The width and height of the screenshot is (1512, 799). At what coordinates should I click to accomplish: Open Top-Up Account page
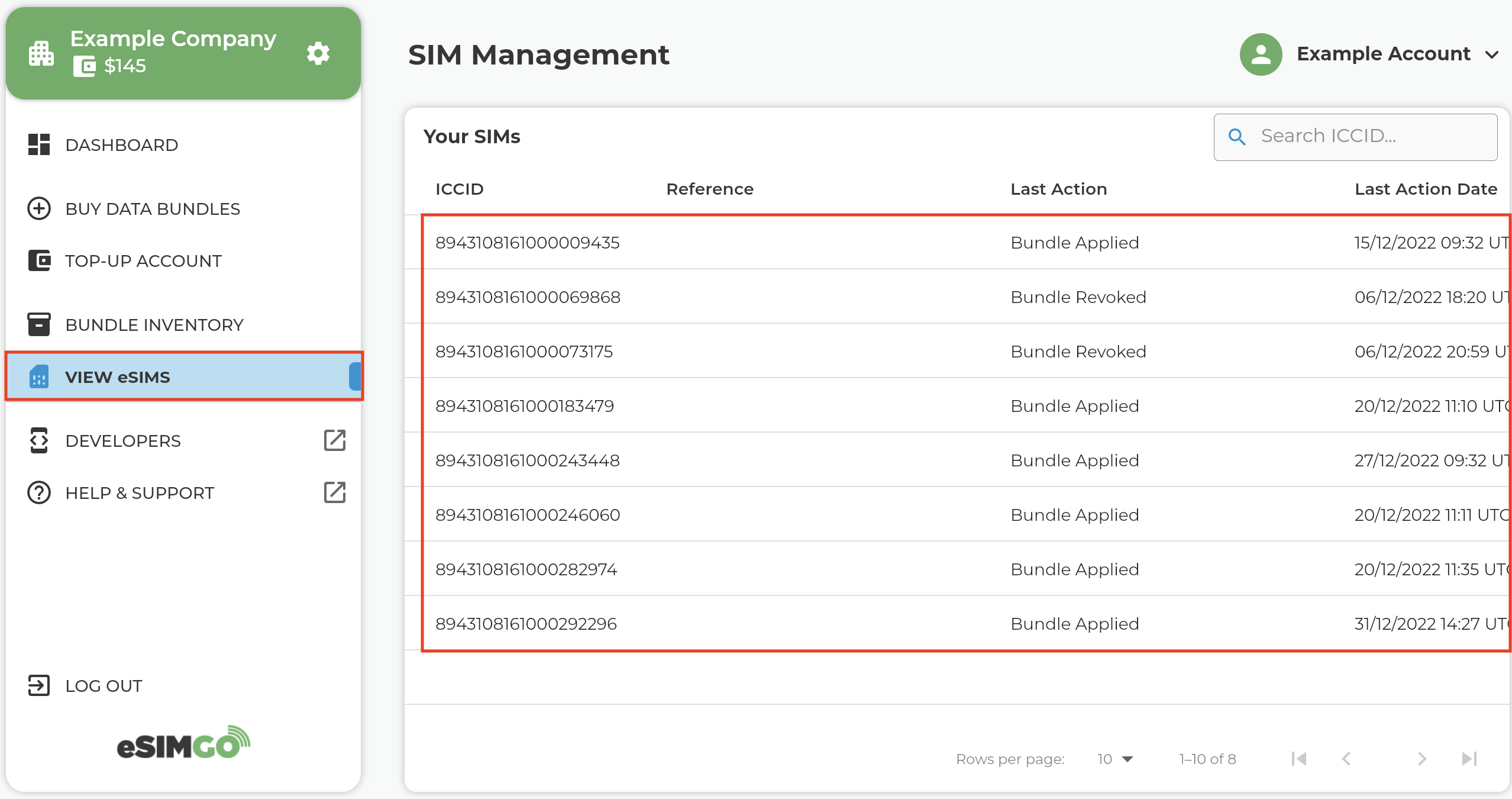(143, 261)
